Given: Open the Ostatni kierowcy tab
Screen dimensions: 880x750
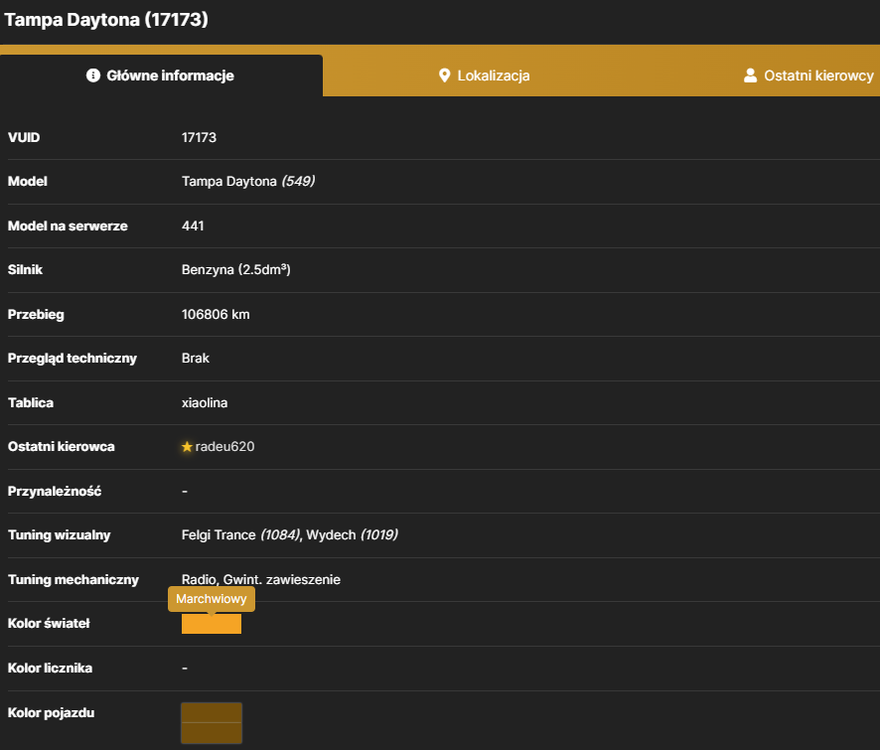Looking at the screenshot, I should [x=808, y=76].
